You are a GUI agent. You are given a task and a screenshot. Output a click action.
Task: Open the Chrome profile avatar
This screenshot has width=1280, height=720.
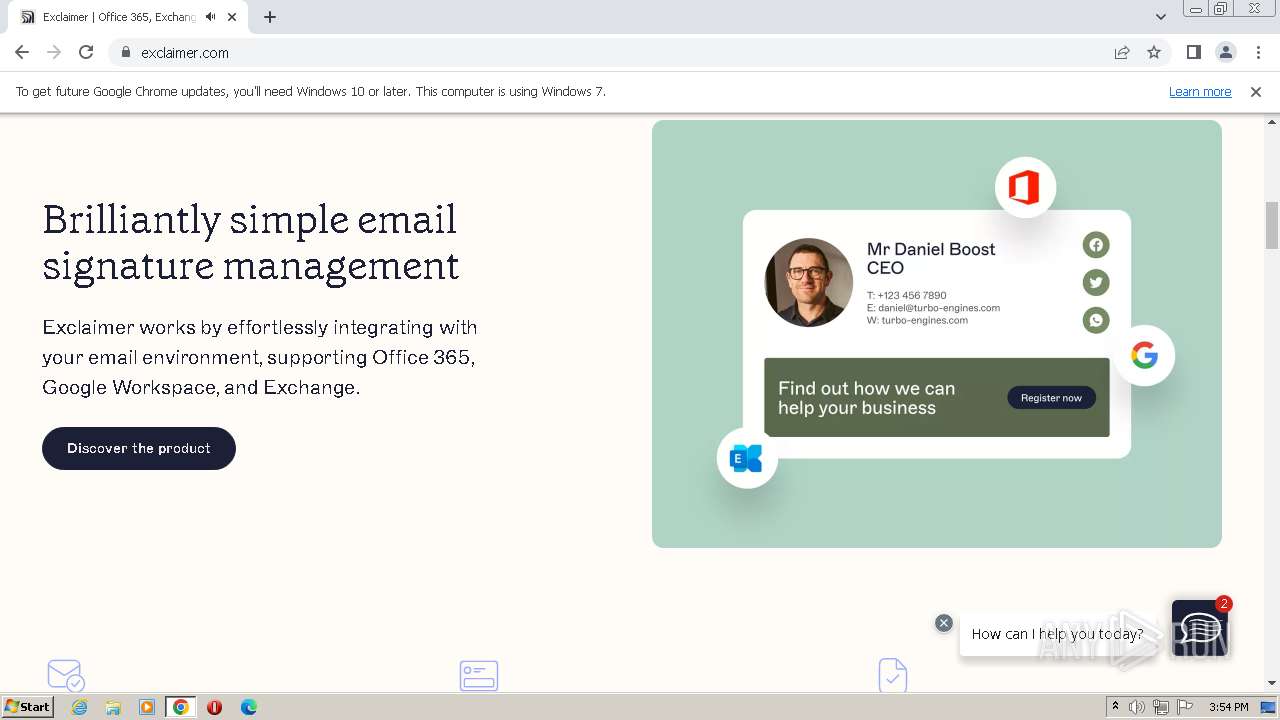coord(1225,52)
